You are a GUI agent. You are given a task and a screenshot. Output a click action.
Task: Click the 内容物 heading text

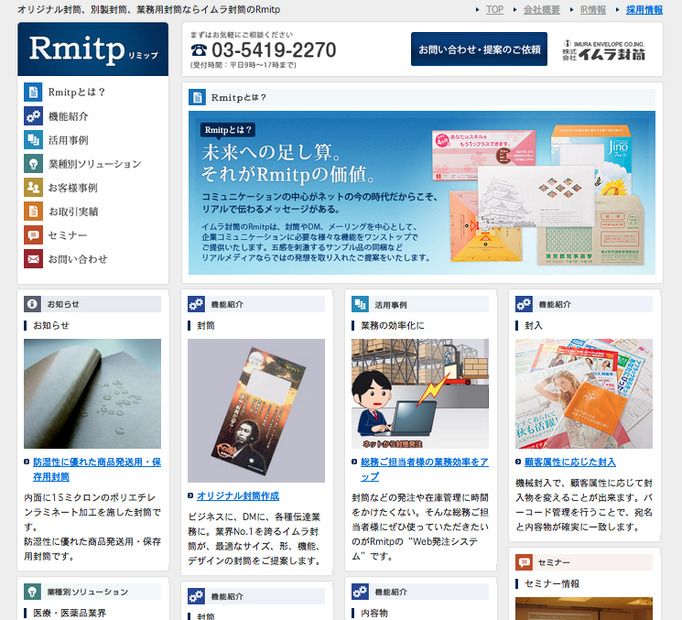(374, 613)
